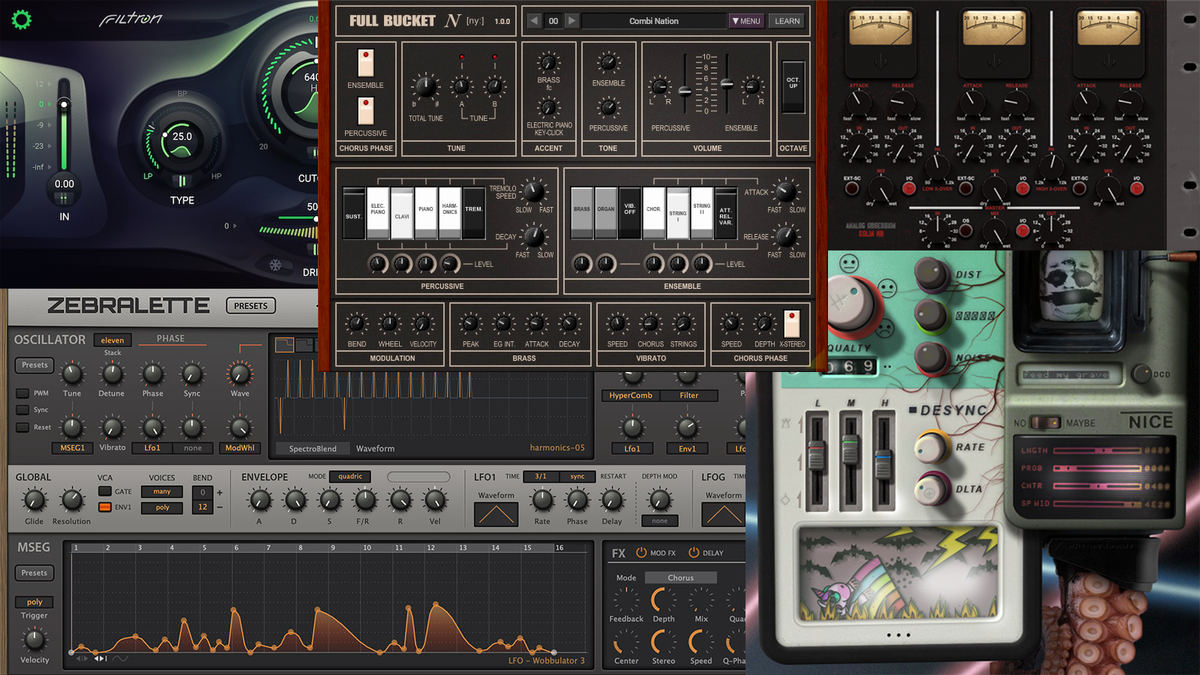Open the MENU dropdown in Full Bucket
The image size is (1200, 675).
pos(746,19)
